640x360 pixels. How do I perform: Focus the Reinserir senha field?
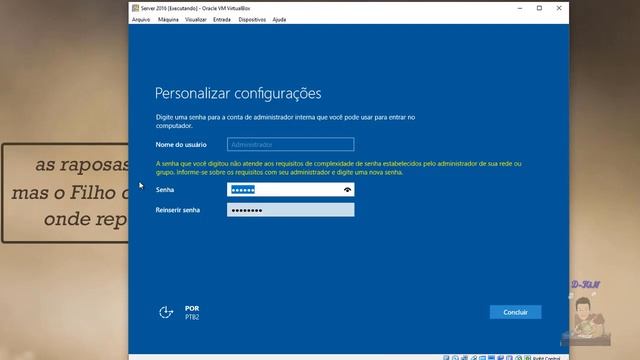[x=291, y=210]
